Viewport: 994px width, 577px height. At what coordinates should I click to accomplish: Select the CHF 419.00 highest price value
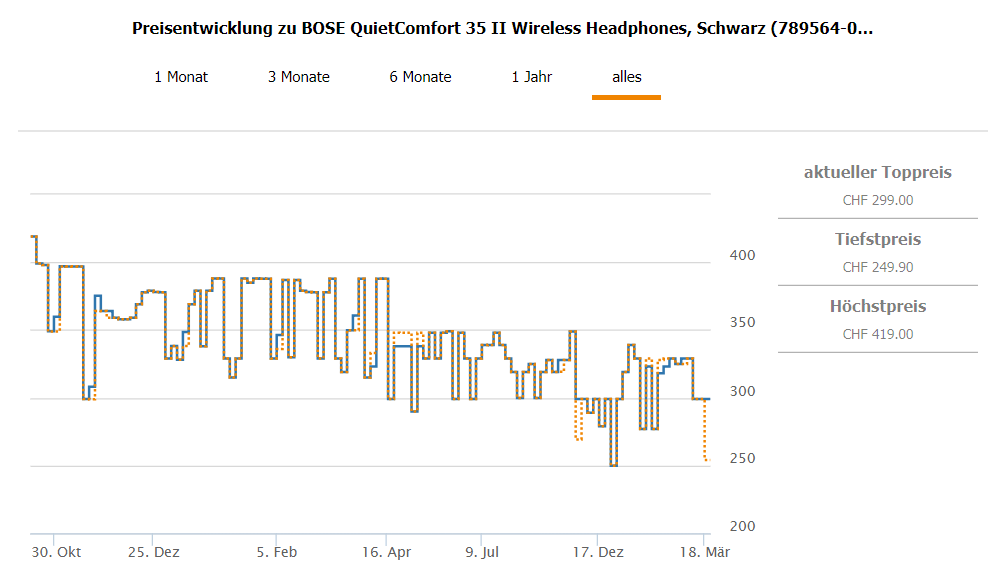[877, 335]
